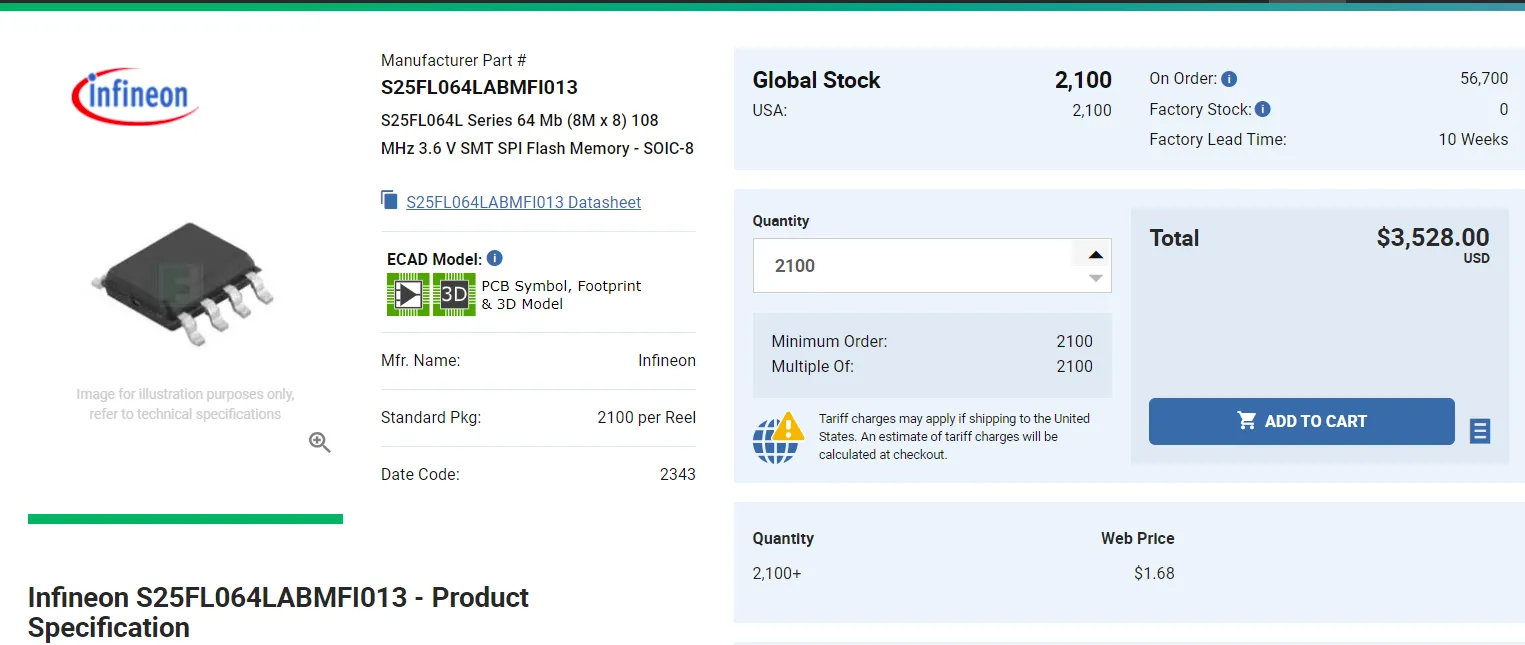This screenshot has height=645, width=1525.
Task: Click the On Order value 56,700
Action: tap(1484, 79)
